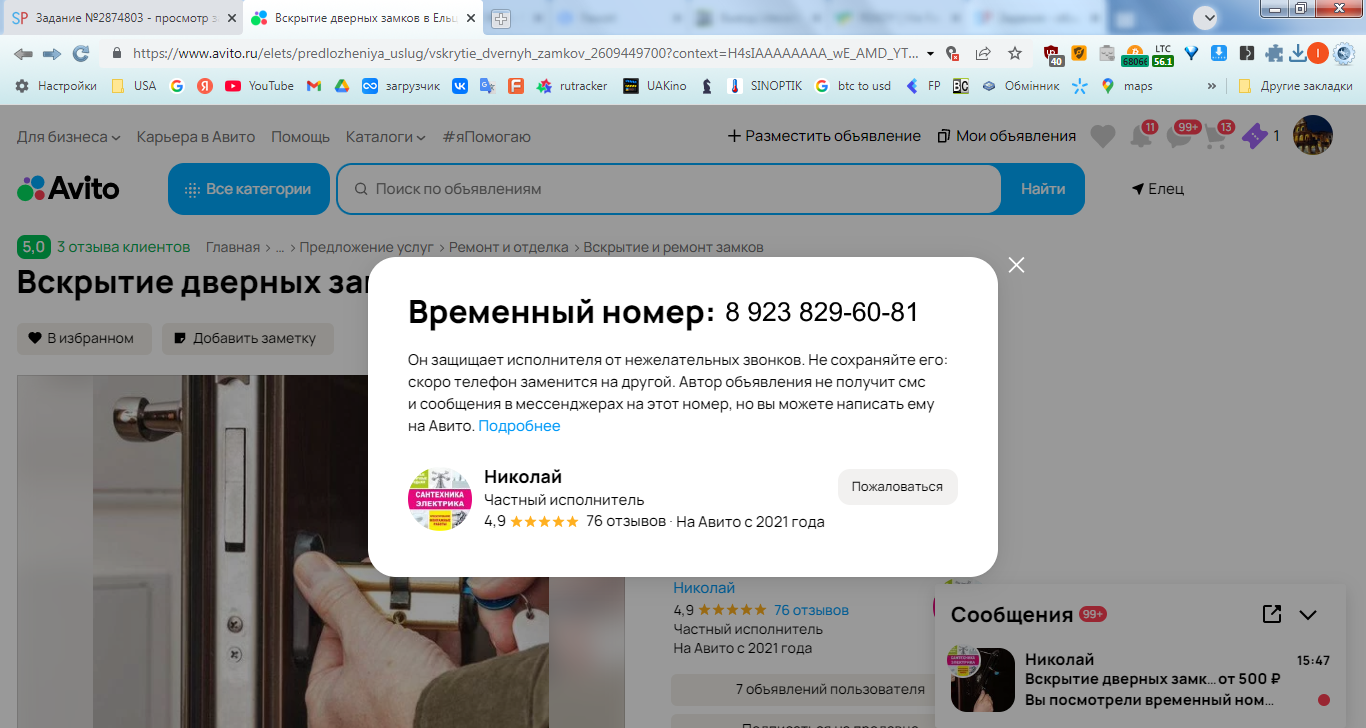This screenshot has height=728, width=1366.
Task: Focus the Поиск по объявлениям search field
Action: (668, 189)
